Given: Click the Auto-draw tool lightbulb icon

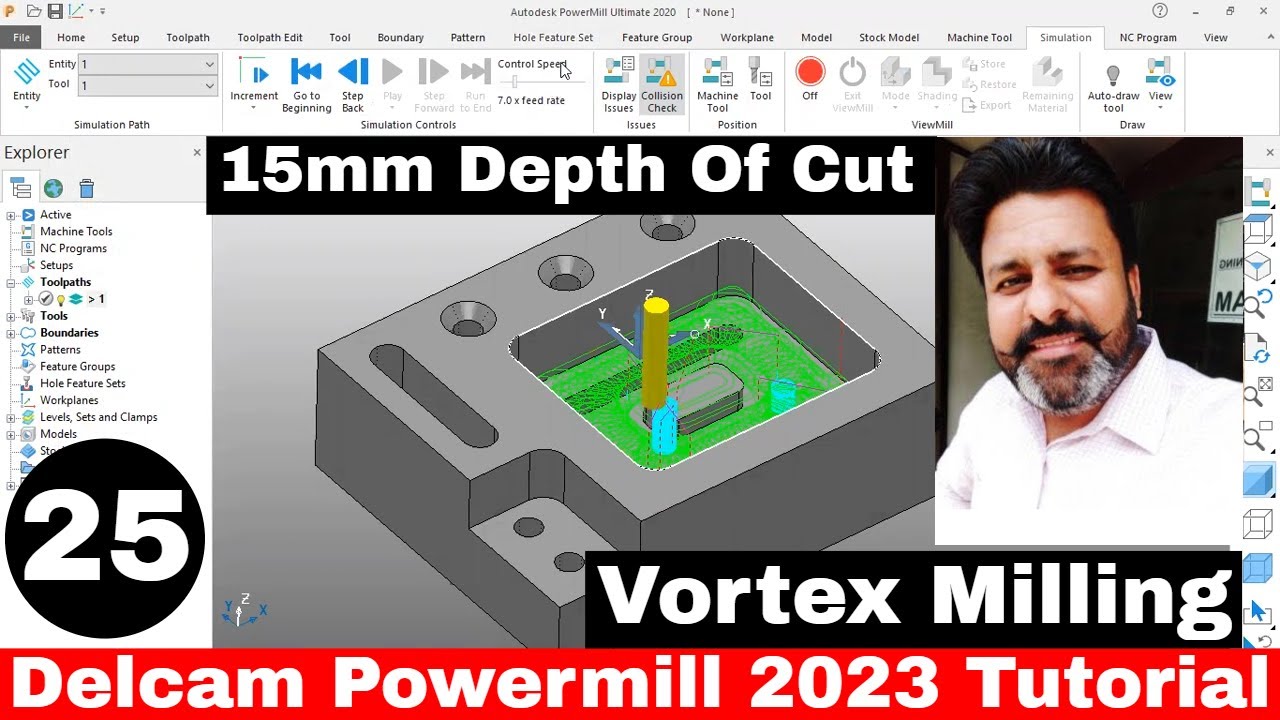Looking at the screenshot, I should point(1113,84).
